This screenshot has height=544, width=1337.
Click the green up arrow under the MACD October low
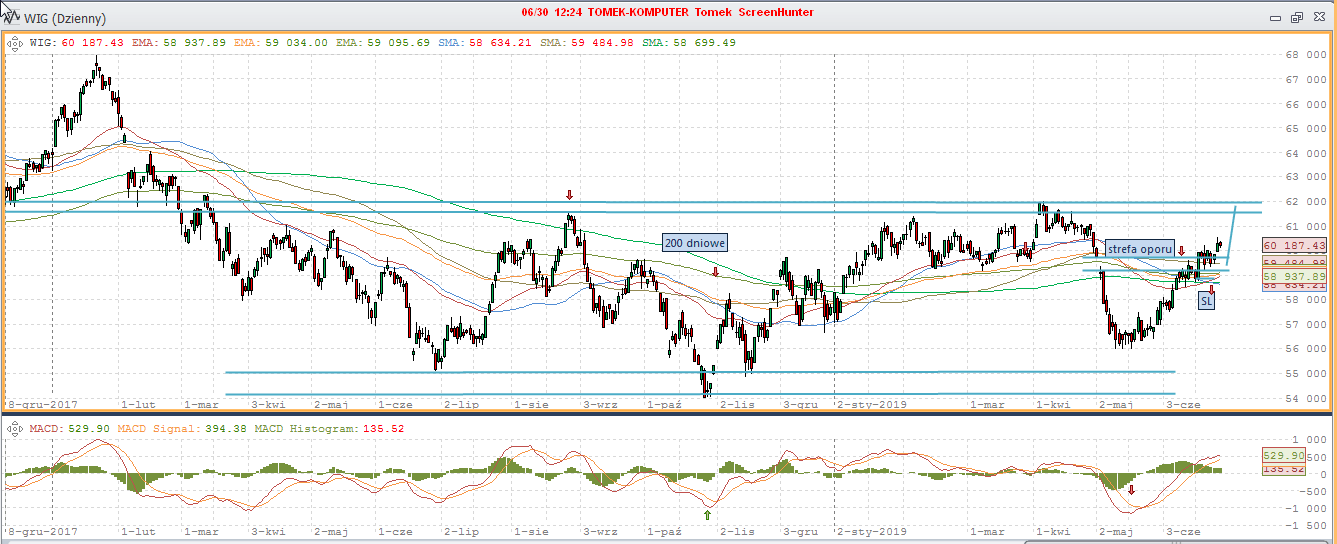click(x=707, y=515)
